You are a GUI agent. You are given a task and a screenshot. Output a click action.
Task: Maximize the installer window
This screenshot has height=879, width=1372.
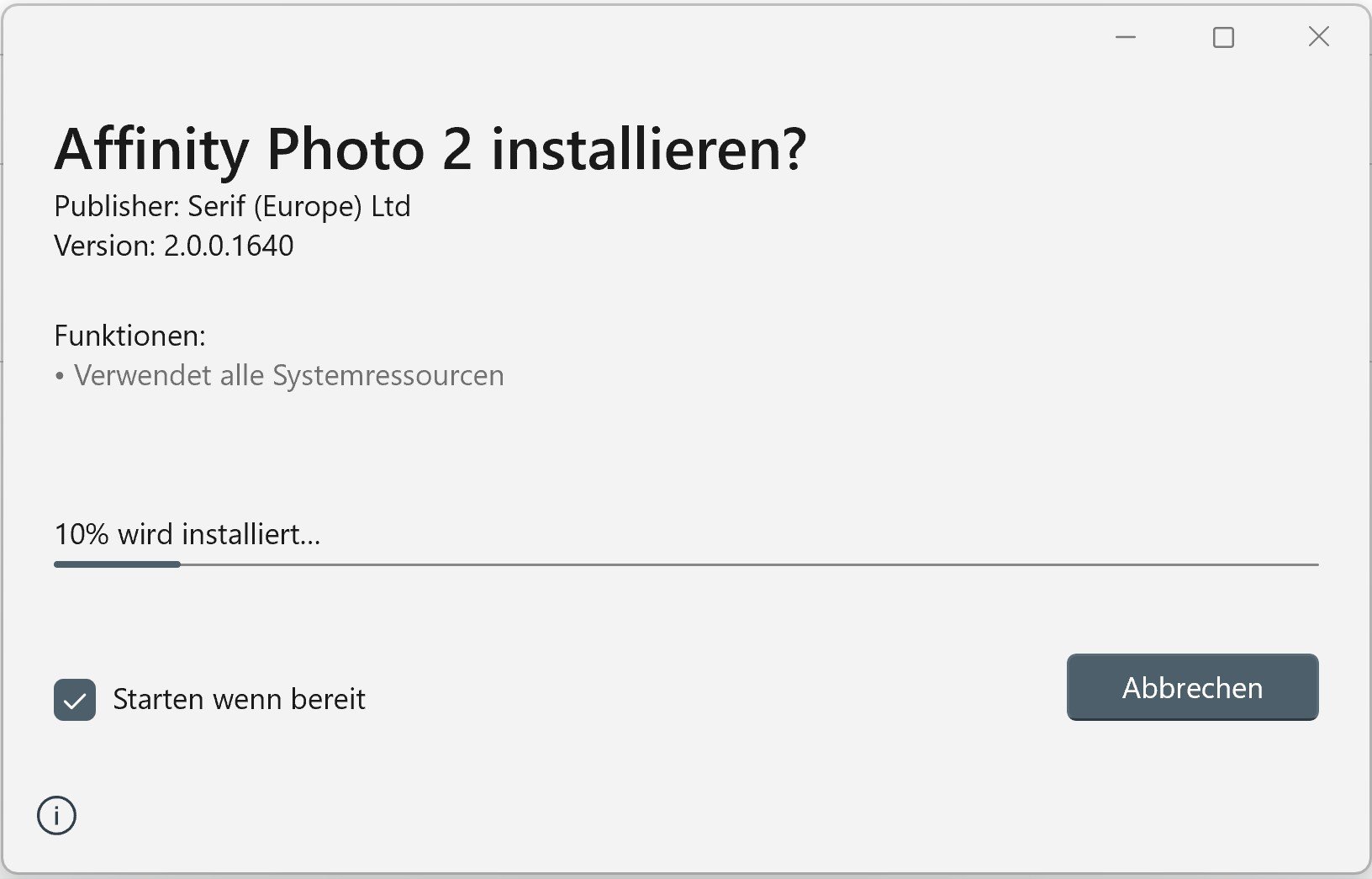[x=1223, y=37]
